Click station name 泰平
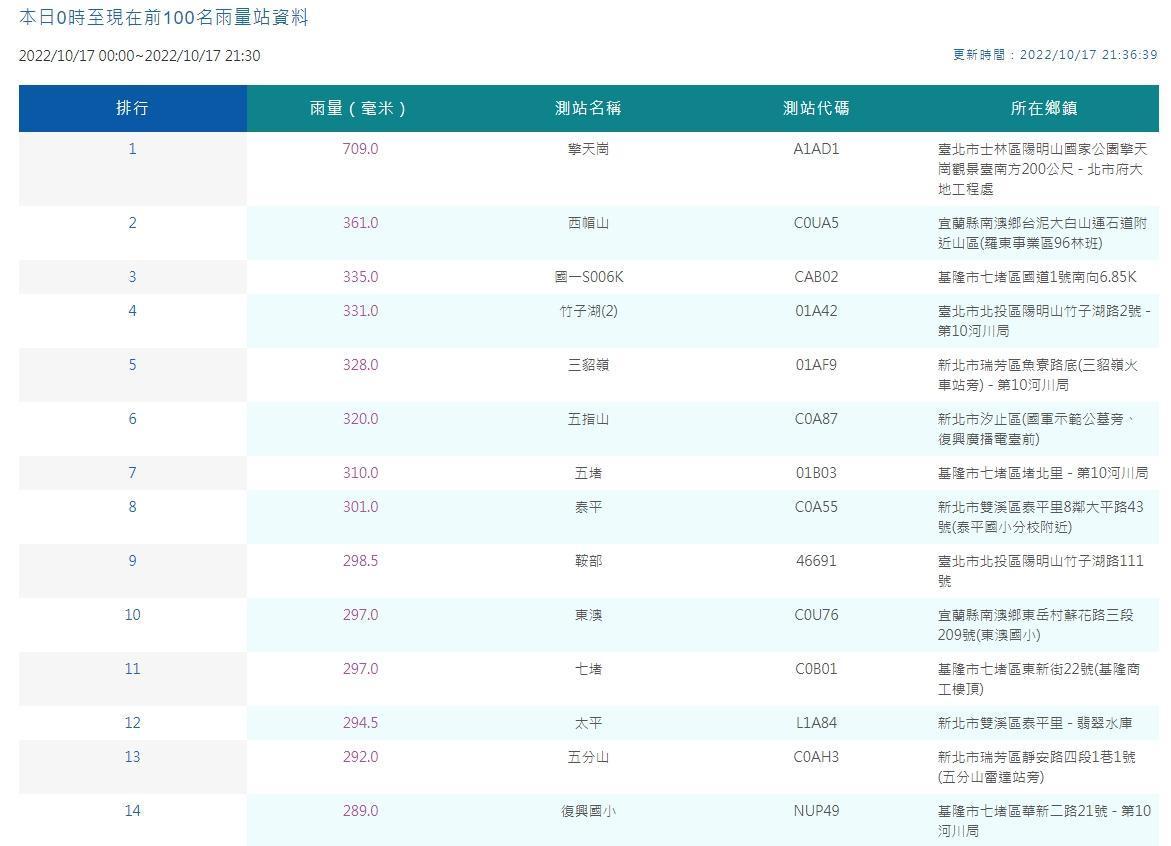This screenshot has width=1171, height=846. [588, 507]
